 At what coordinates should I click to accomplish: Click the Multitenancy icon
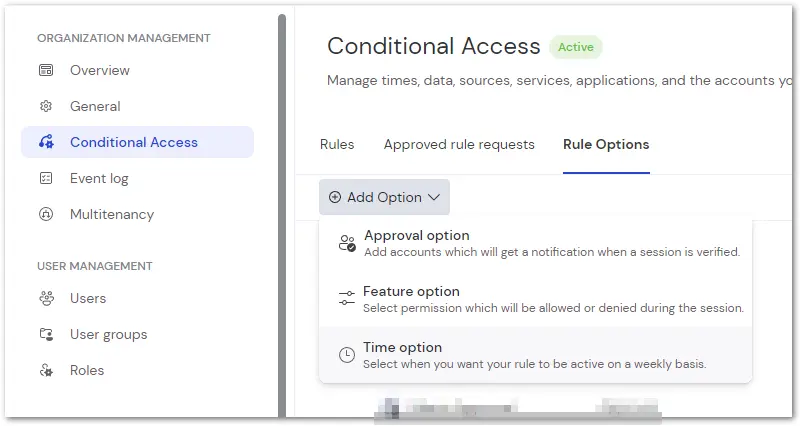[x=46, y=214]
